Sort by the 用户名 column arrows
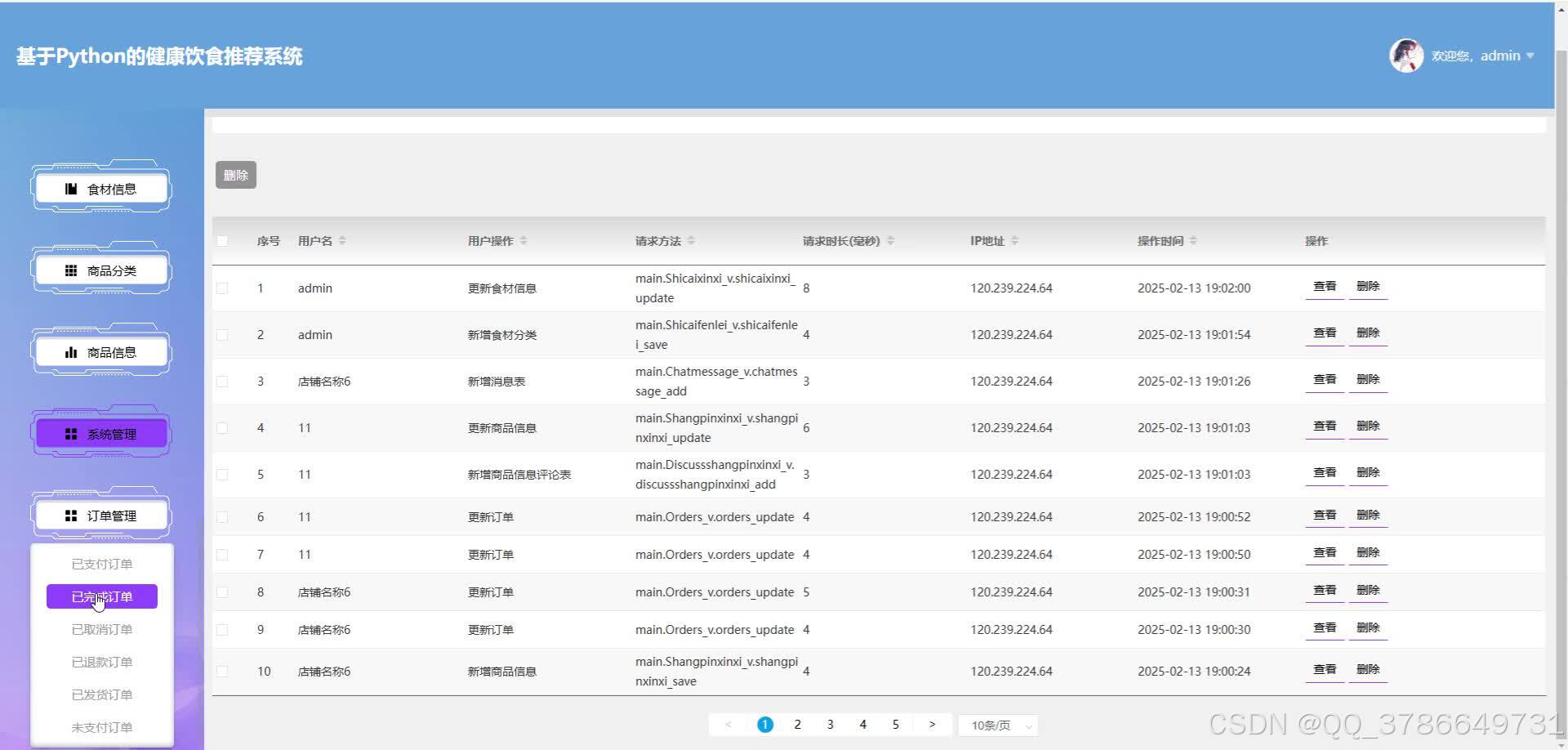Screen dimensions: 1568x750 pos(342,241)
